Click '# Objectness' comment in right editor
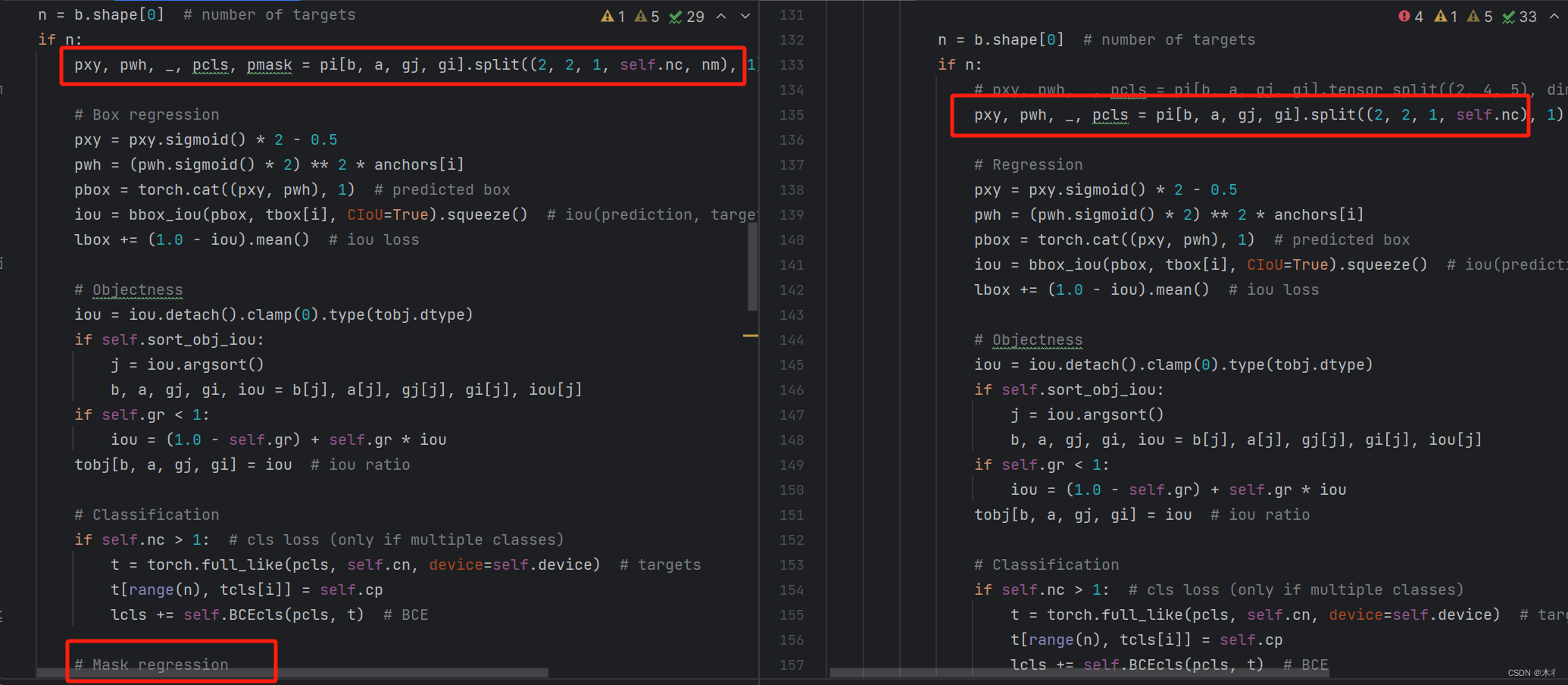Screen dimensions: 1568x685 click(x=1028, y=339)
